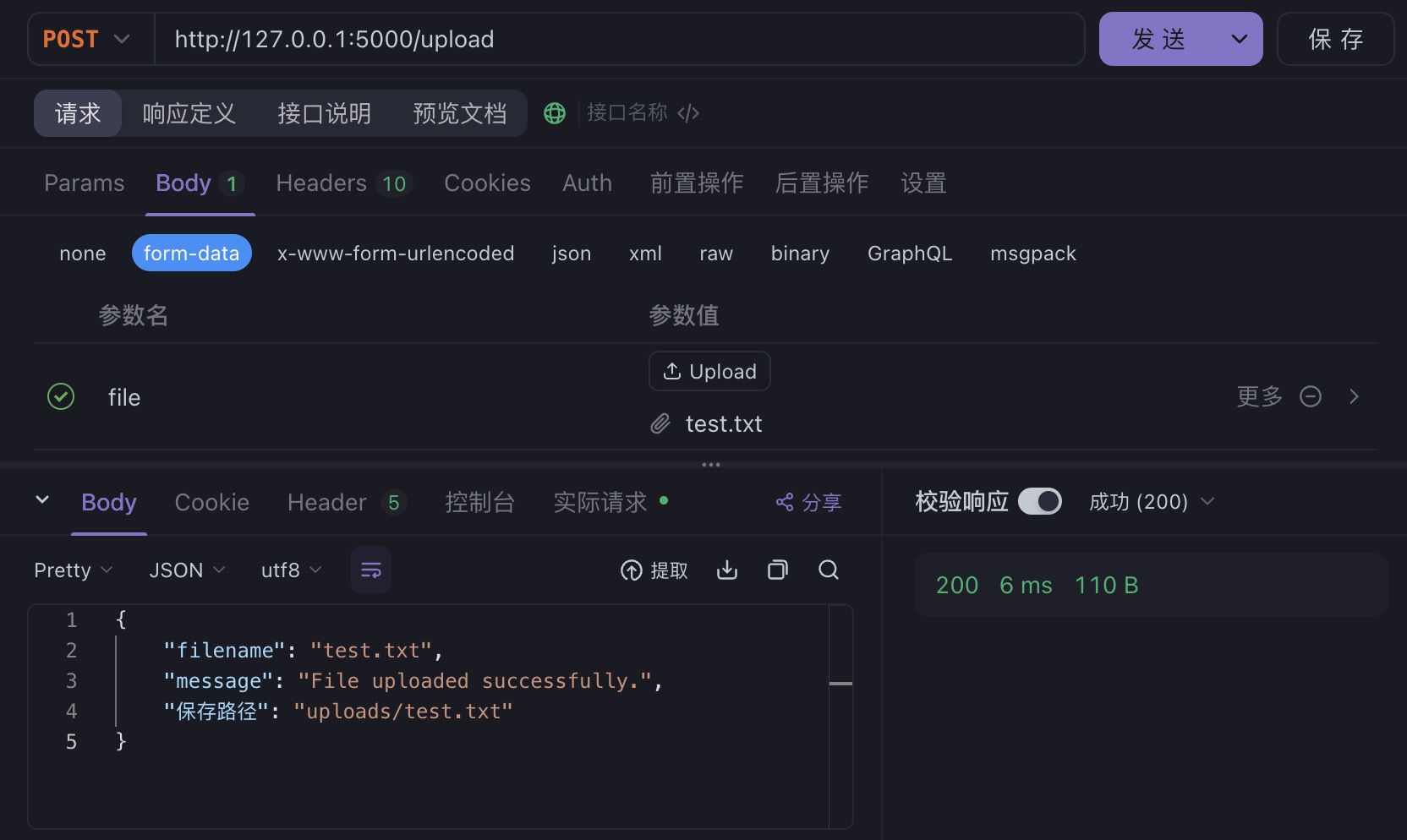
Task: Open search in response body
Action: click(829, 570)
